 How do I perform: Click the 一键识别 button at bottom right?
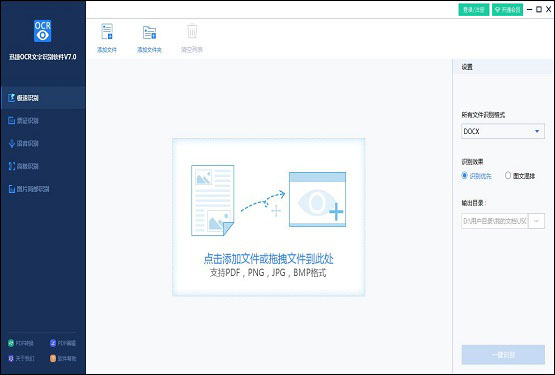coord(503,355)
